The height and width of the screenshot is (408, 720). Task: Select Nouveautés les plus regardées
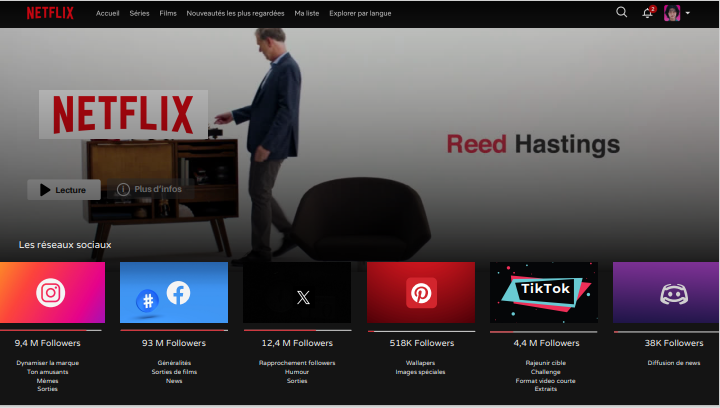tap(235, 13)
